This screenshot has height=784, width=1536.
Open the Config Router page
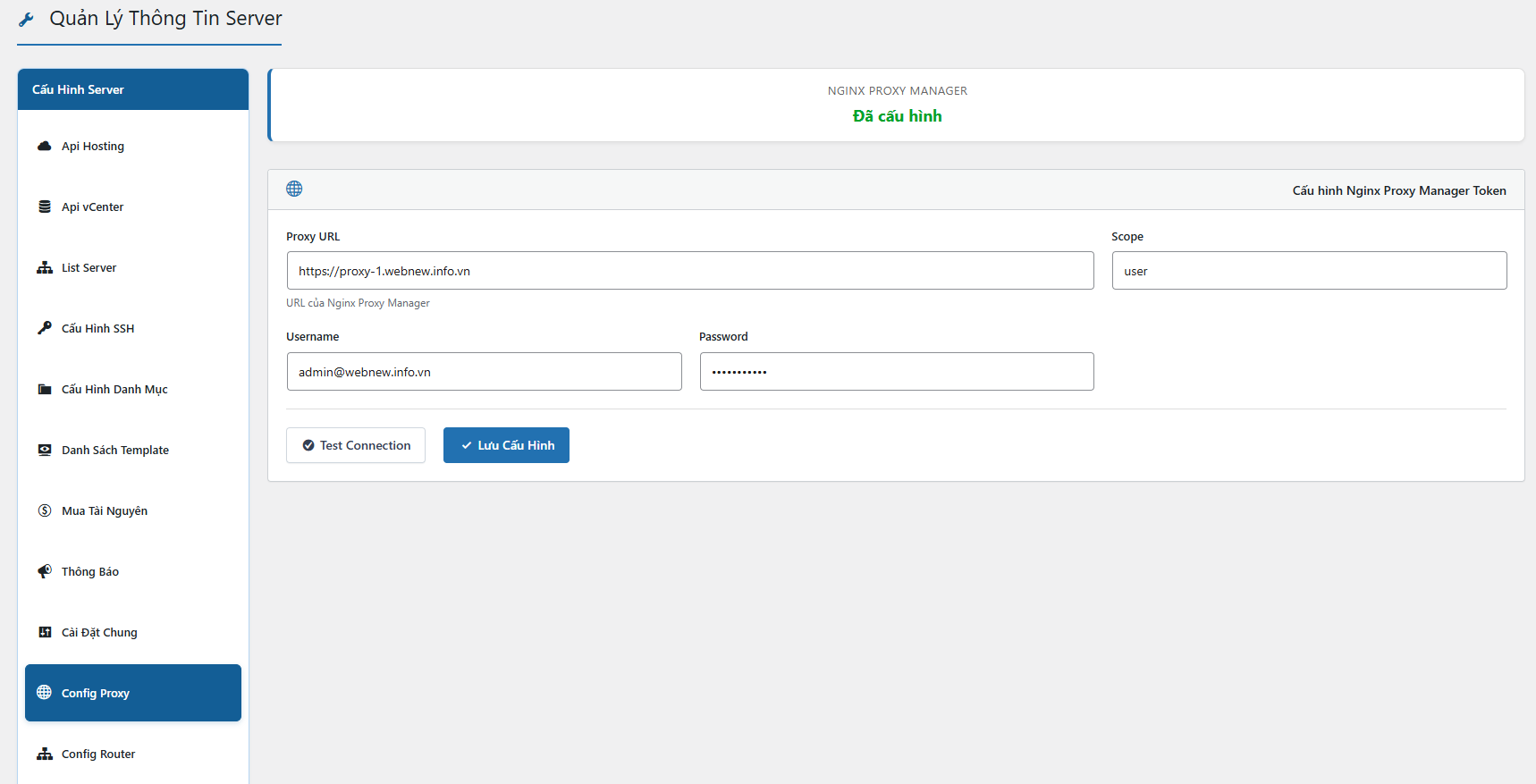pyautogui.click(x=133, y=754)
